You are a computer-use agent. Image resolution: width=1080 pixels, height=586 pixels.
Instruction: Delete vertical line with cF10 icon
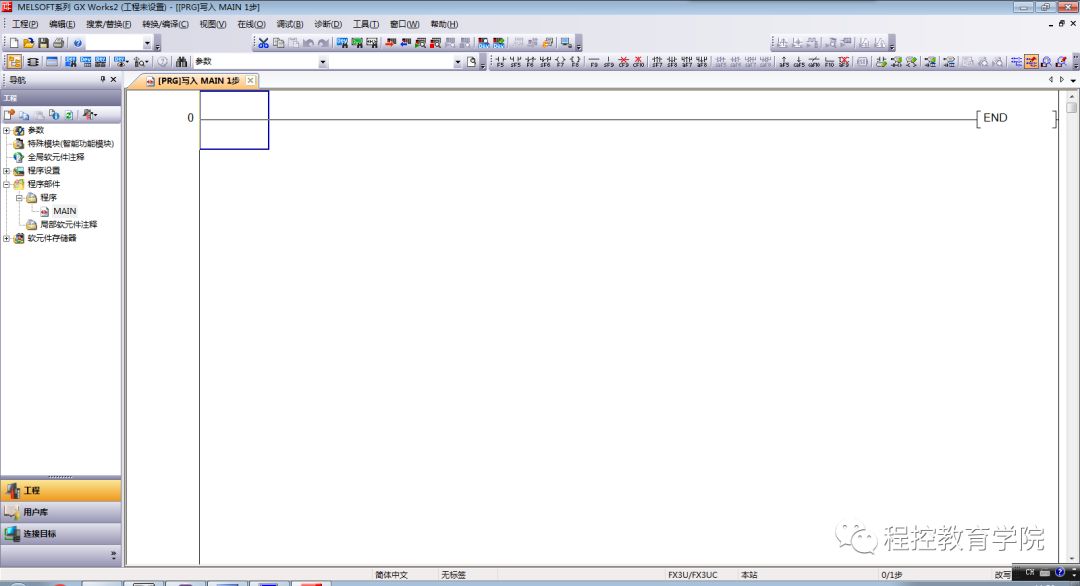pos(638,62)
